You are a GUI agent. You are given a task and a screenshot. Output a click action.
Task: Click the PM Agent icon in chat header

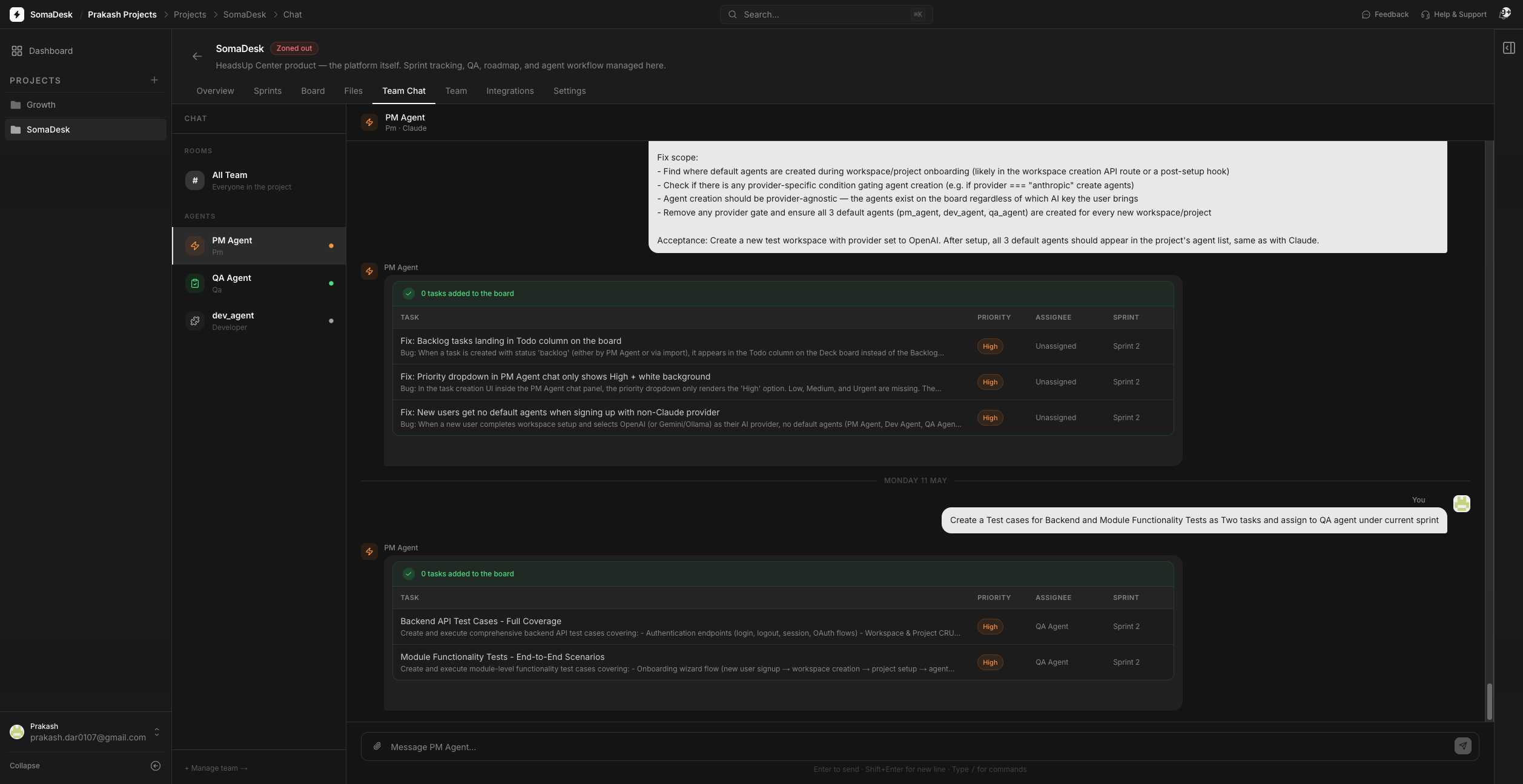(369, 122)
